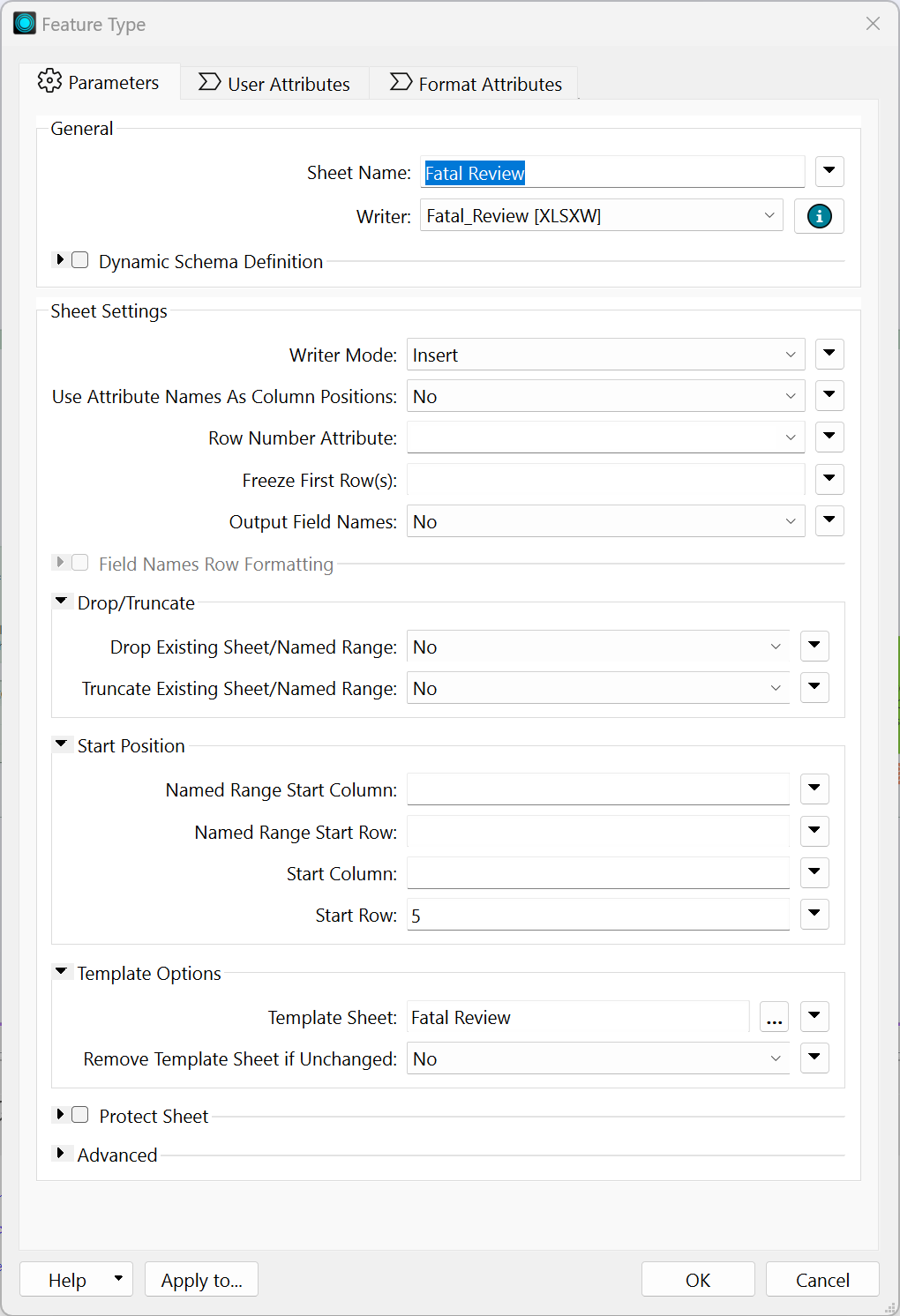The width and height of the screenshot is (900, 1316).
Task: Click the Freeze First Row(s) input field
Action: (x=605, y=480)
